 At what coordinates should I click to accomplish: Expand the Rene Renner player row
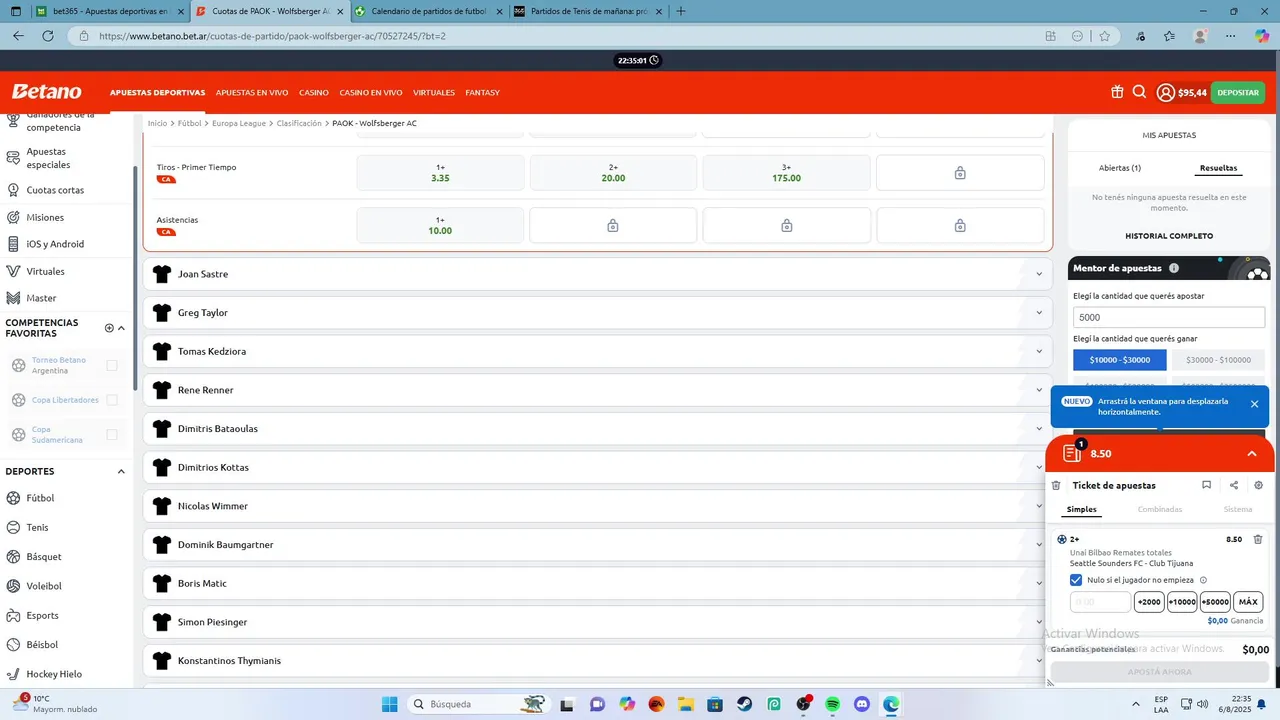[598, 390]
